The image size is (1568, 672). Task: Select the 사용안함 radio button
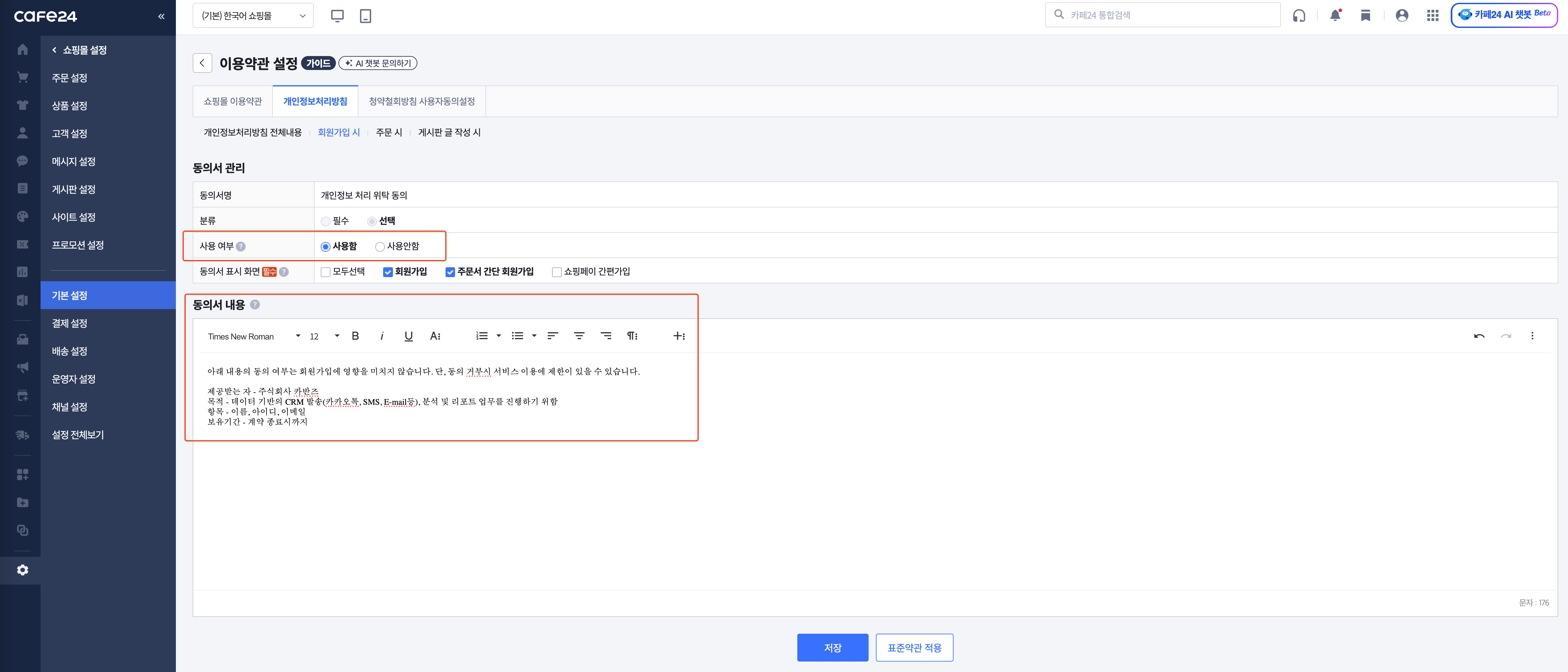[x=380, y=246]
